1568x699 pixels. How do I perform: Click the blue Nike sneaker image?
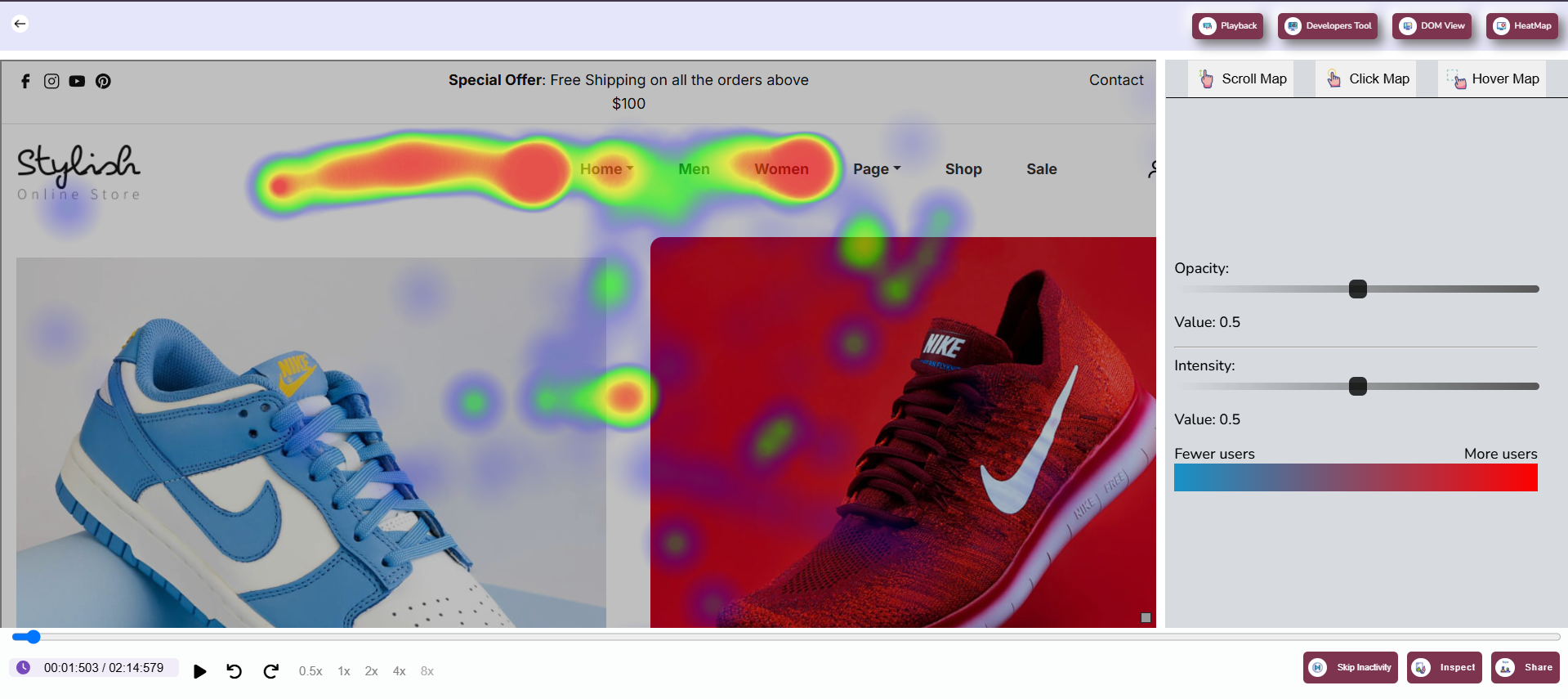(311, 442)
